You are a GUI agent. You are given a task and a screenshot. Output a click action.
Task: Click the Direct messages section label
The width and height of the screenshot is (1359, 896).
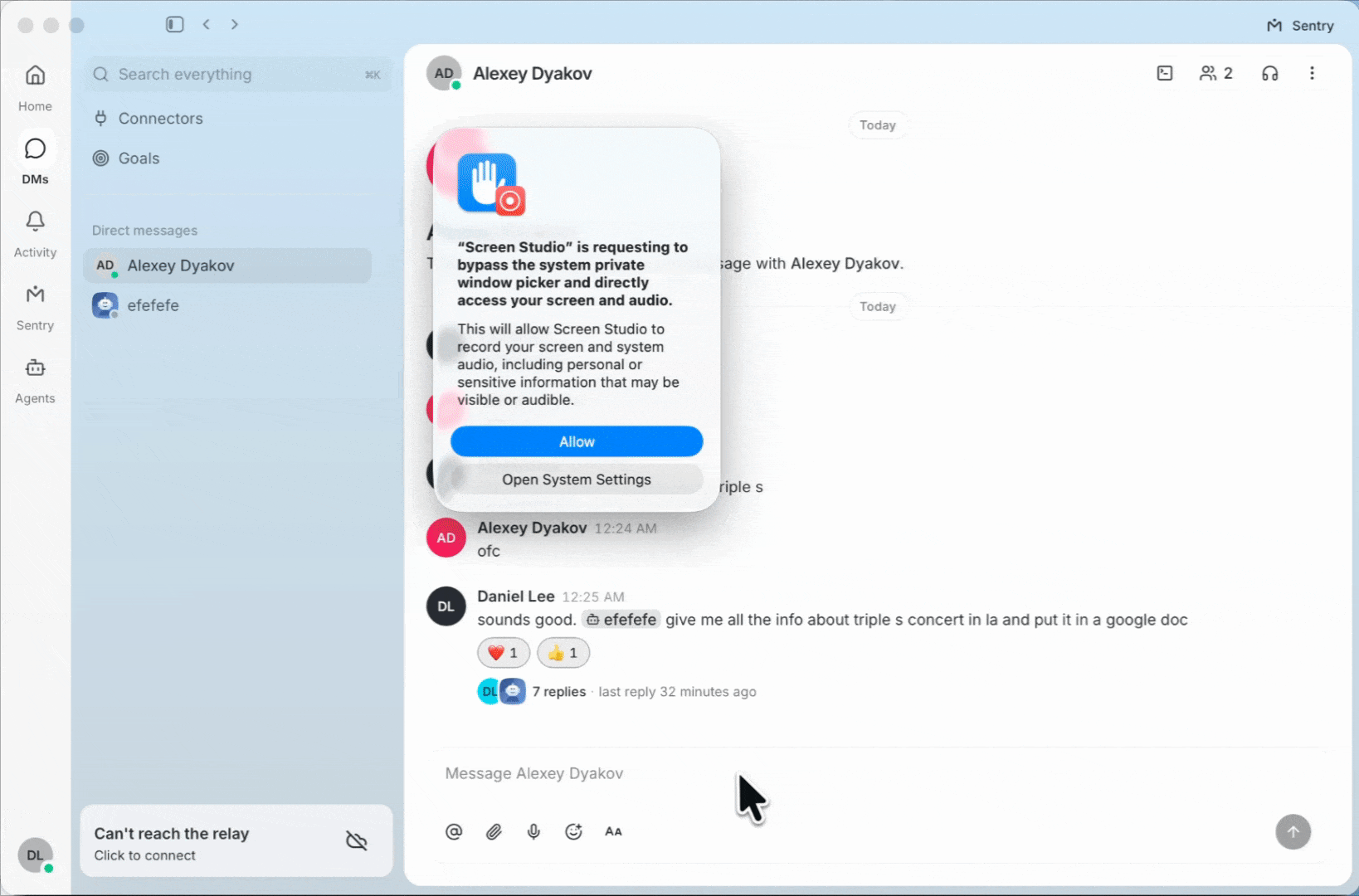click(144, 230)
